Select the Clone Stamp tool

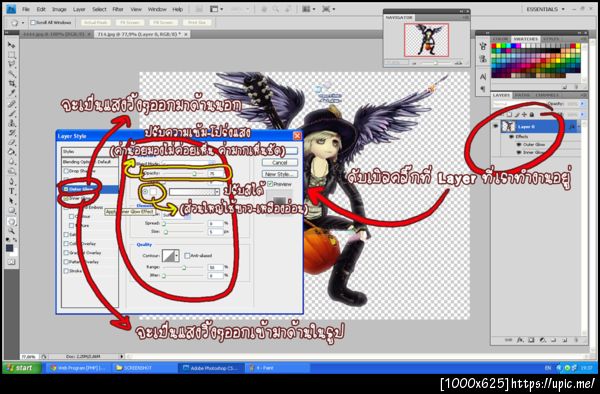coord(11,123)
